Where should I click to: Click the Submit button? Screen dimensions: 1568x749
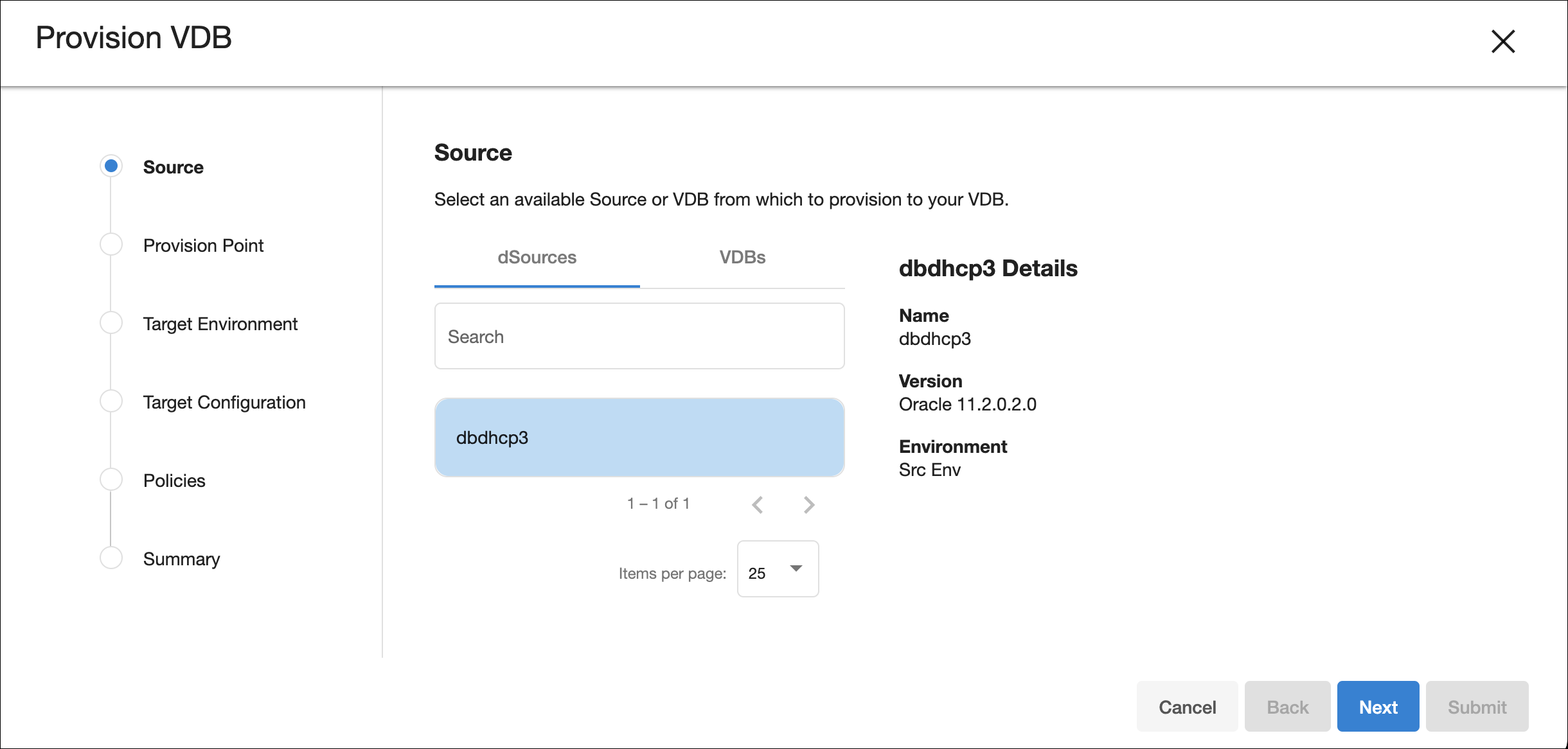pyautogui.click(x=1477, y=707)
